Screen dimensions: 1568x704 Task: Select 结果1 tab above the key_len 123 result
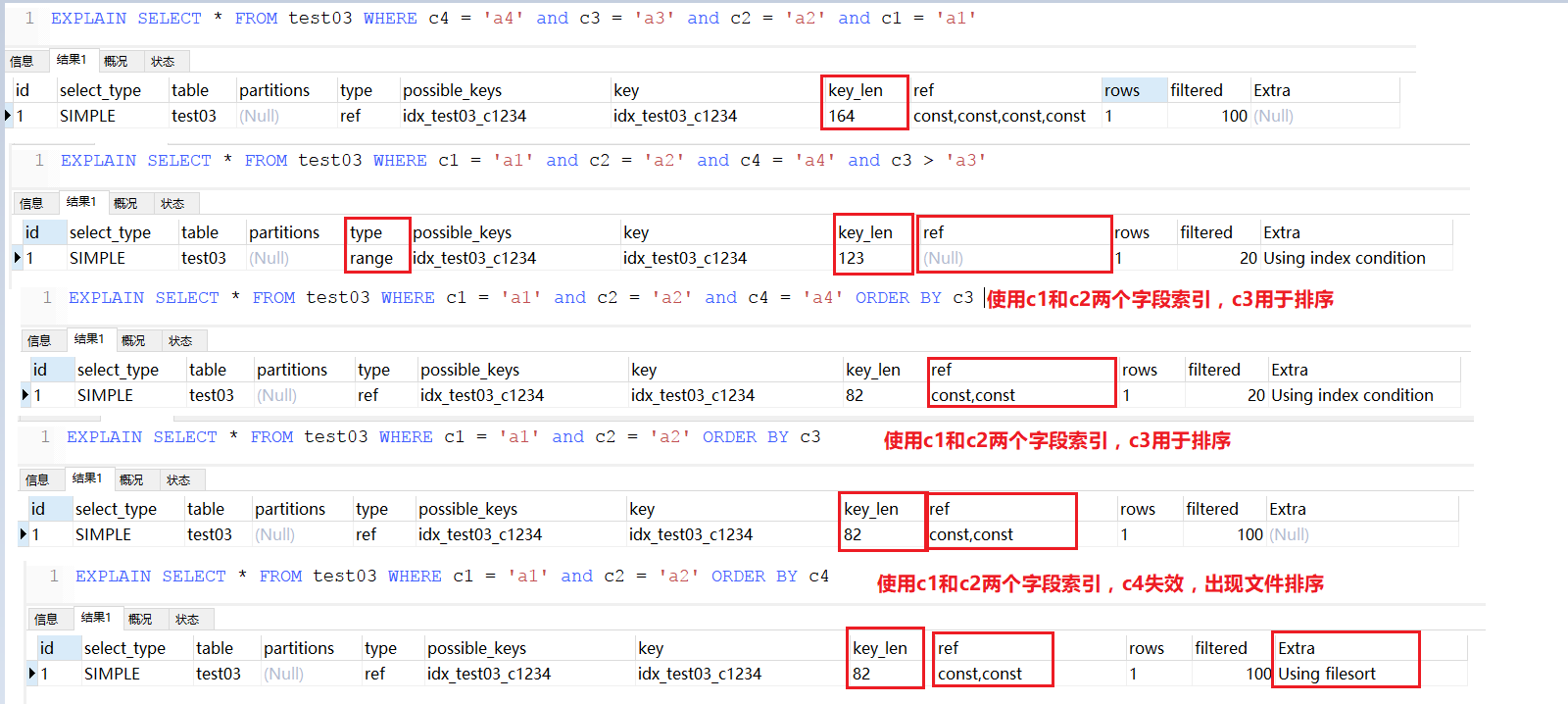tap(80, 202)
